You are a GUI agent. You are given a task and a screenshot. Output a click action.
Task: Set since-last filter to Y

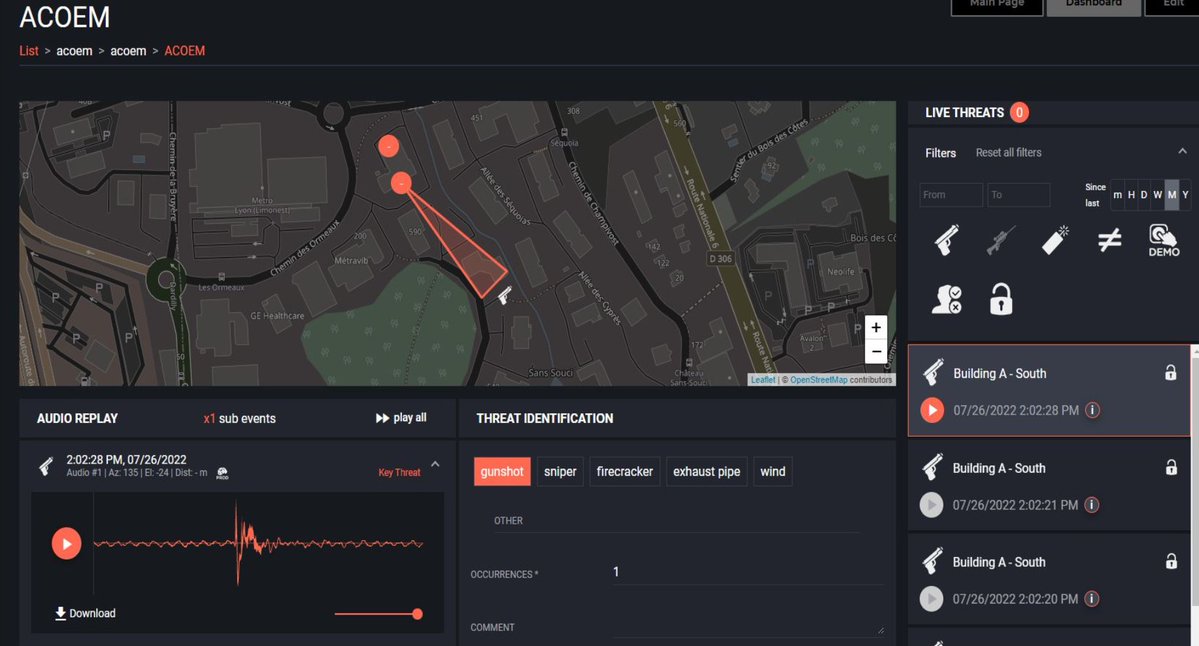(x=1185, y=195)
